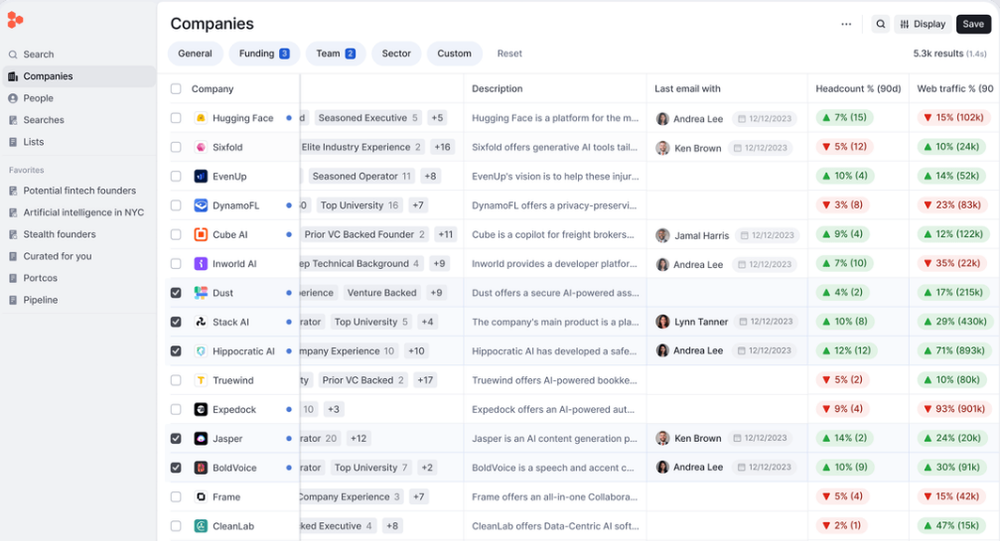Click the DynamoFL company logo

201,205
